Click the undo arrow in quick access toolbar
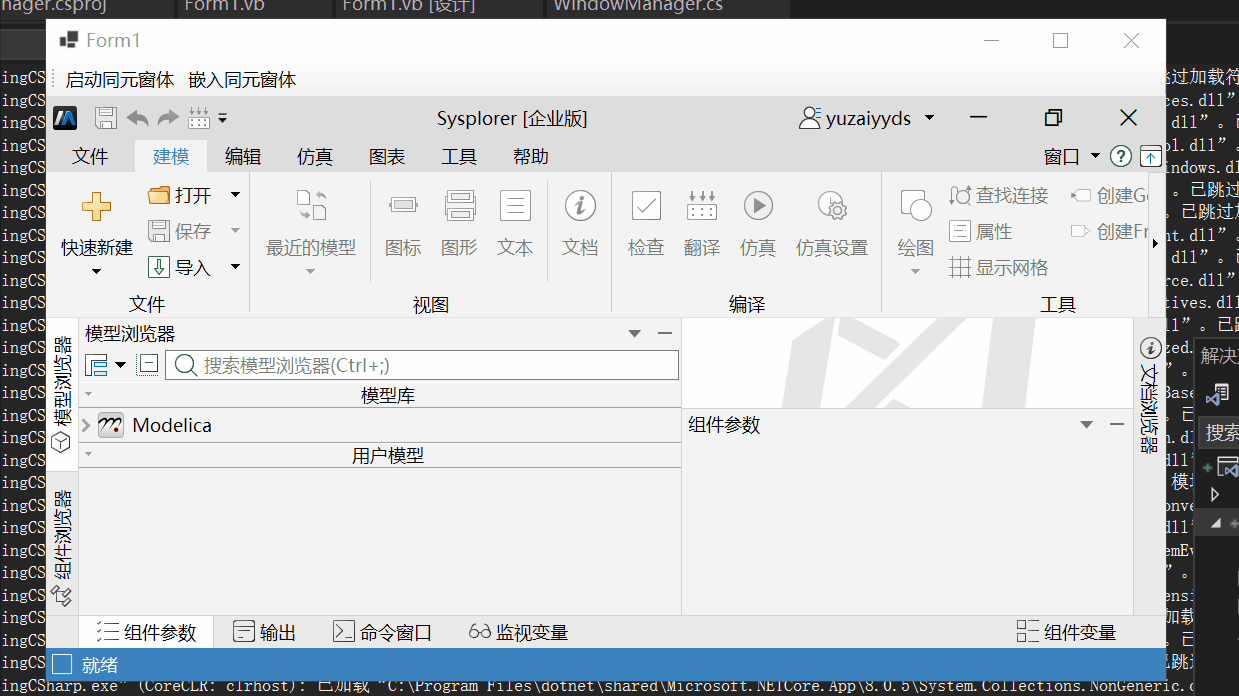Screen dimensions: 1239x696 pos(137,118)
